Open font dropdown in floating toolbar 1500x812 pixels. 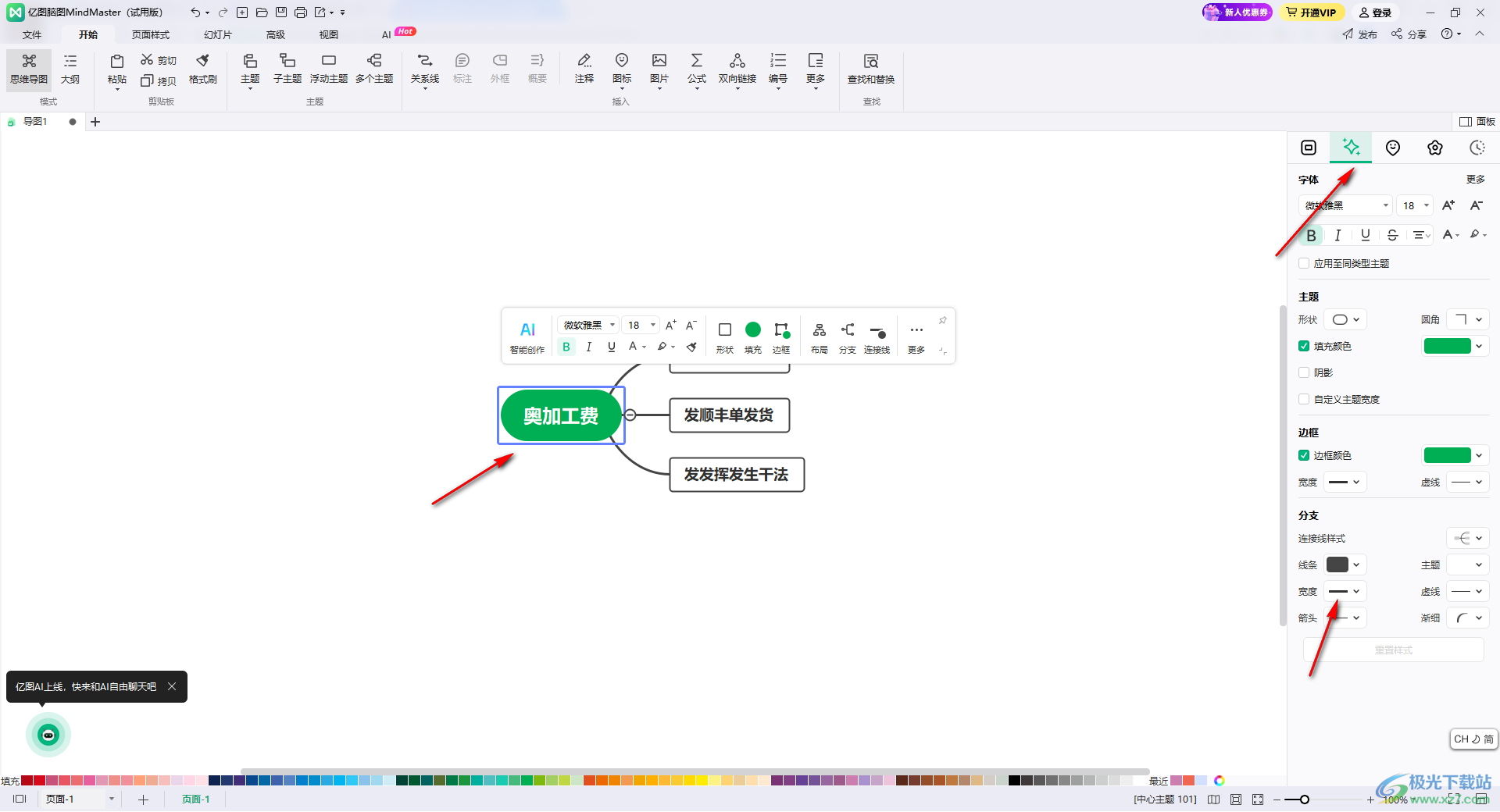click(x=588, y=325)
